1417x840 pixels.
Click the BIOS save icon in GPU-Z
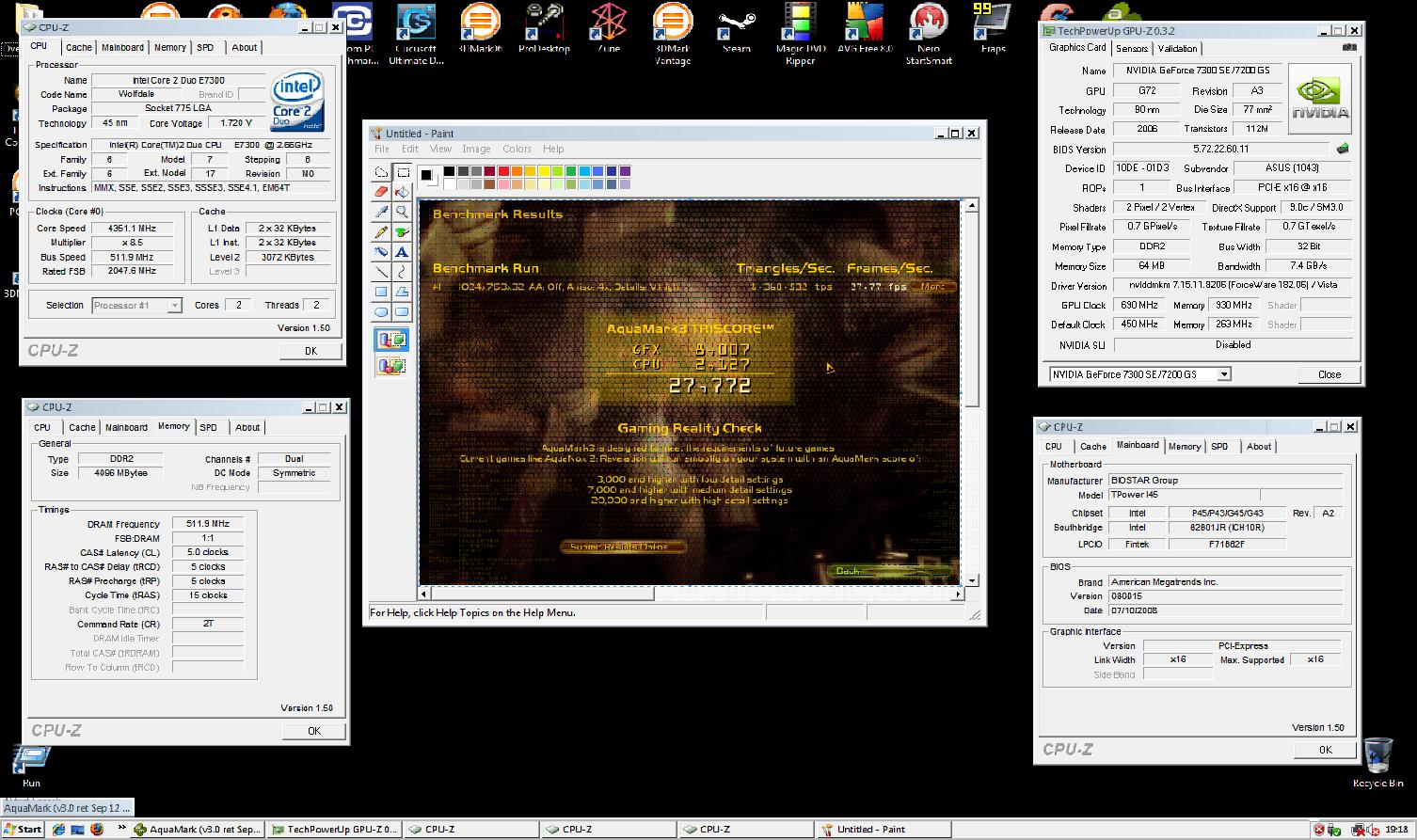(x=1343, y=149)
